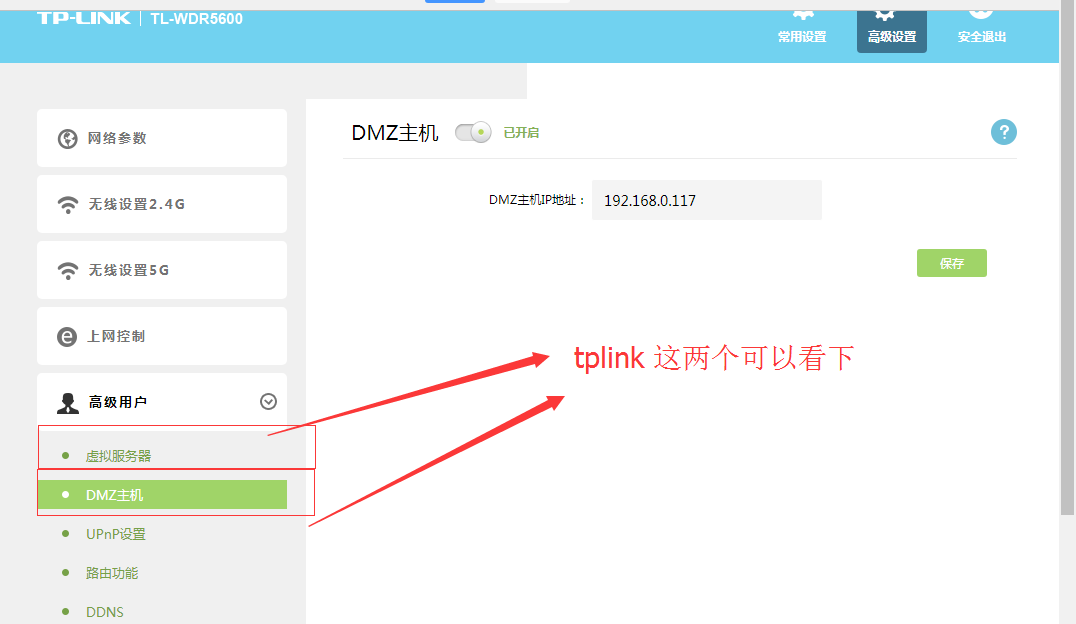The width and height of the screenshot is (1076, 624).
Task: Click the 'e' icon beside 上网控制
Action: pyautogui.click(x=67, y=337)
